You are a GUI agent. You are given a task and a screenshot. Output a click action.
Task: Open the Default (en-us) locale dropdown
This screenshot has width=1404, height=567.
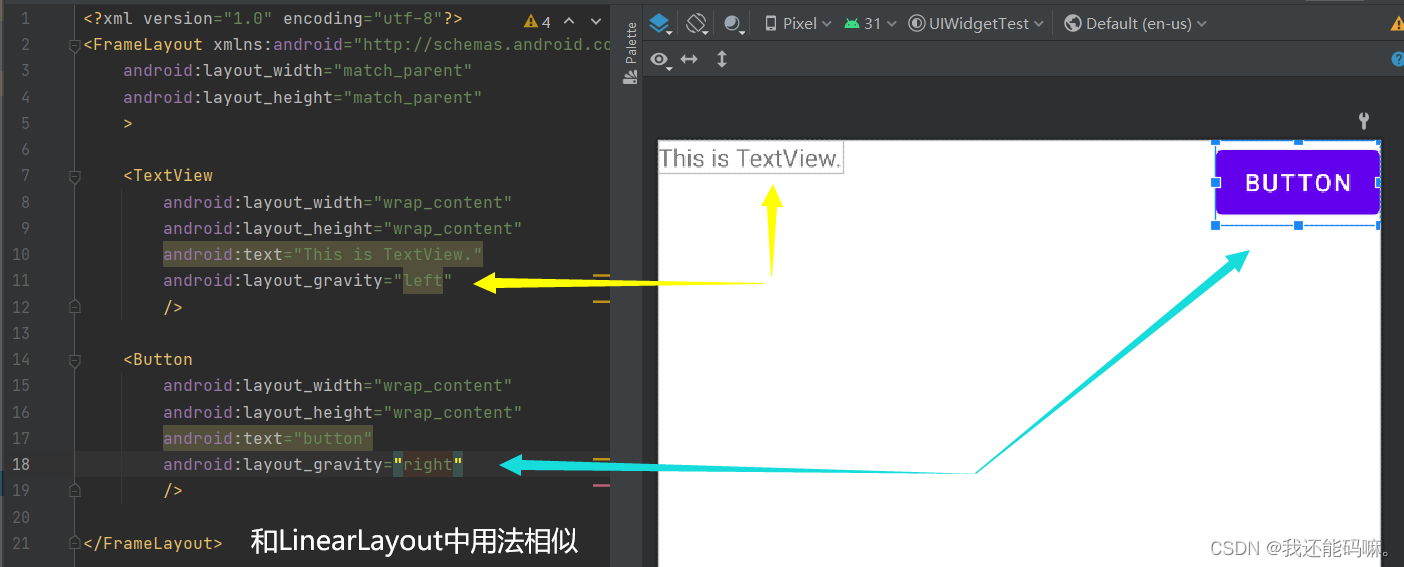(1135, 23)
